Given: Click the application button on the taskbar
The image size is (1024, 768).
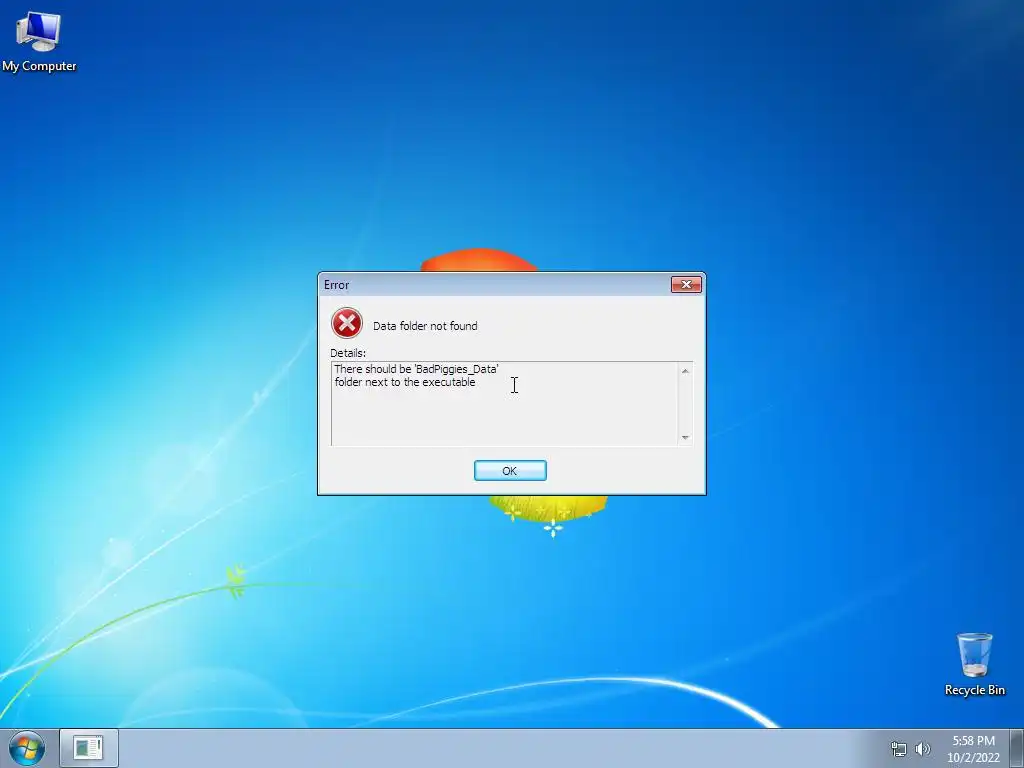Looking at the screenshot, I should tap(89, 748).
